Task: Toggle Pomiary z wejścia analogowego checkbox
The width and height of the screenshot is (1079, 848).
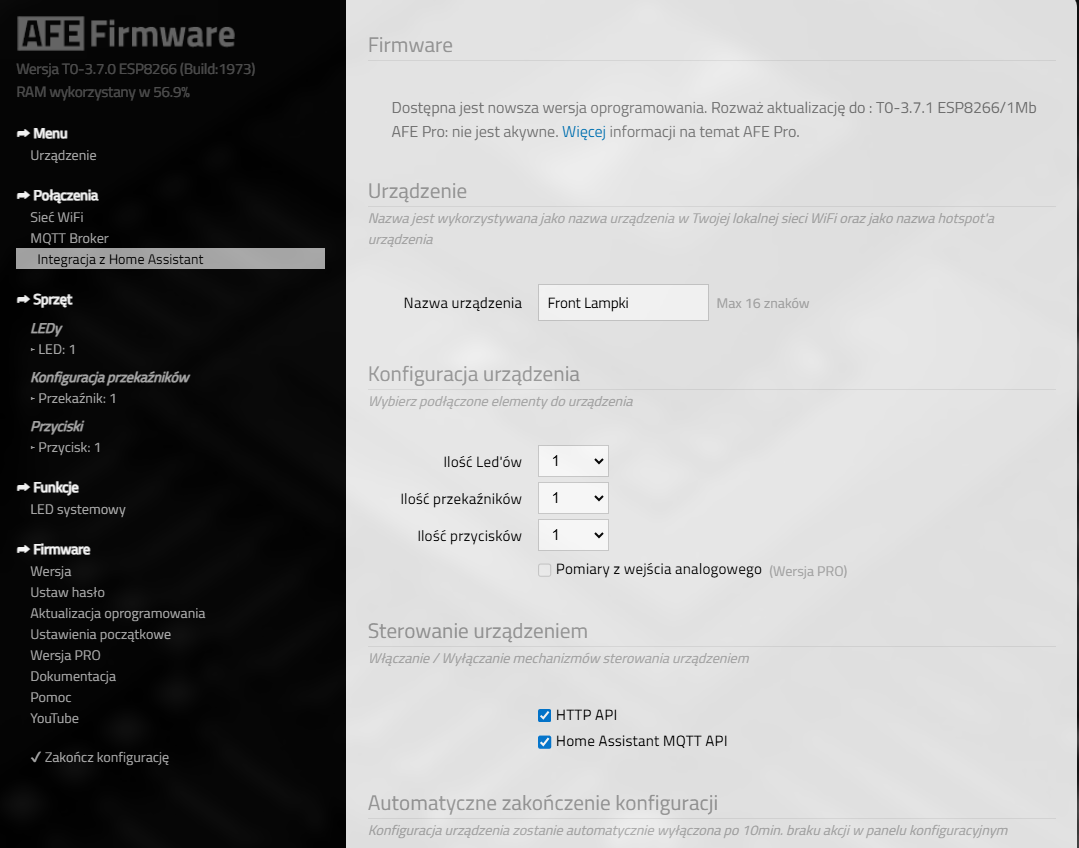Action: point(544,570)
